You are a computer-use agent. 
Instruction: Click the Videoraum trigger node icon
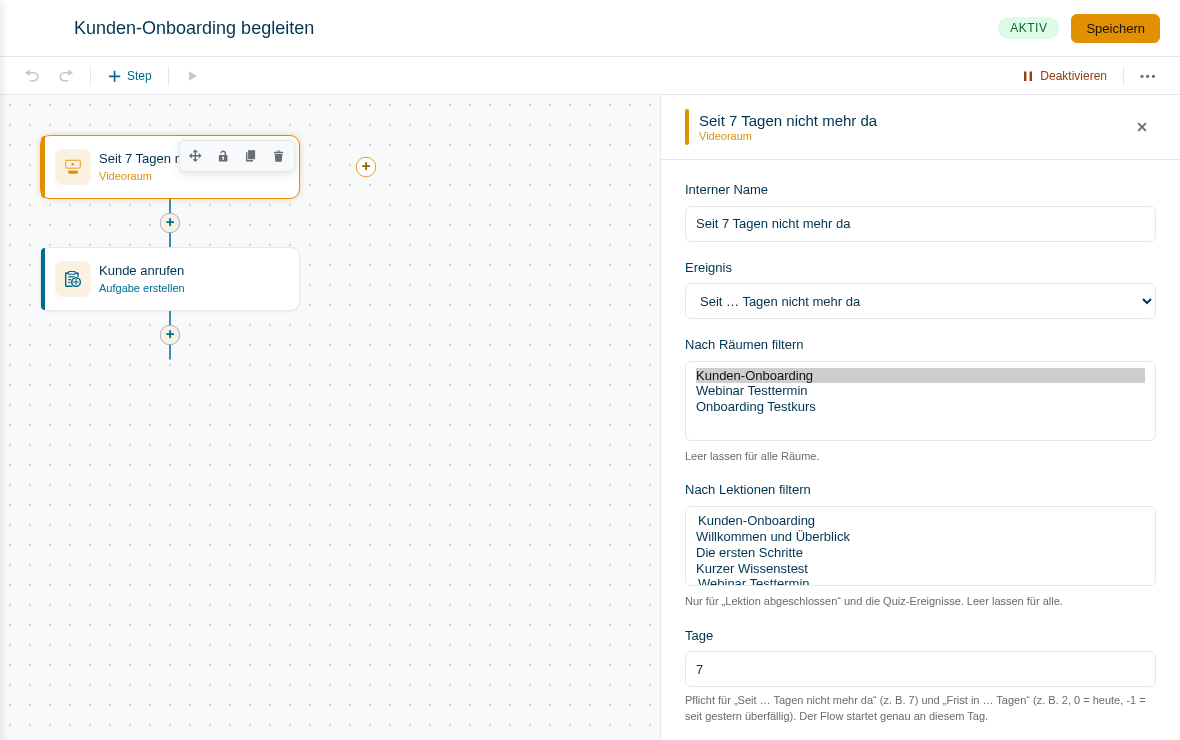tap(73, 167)
